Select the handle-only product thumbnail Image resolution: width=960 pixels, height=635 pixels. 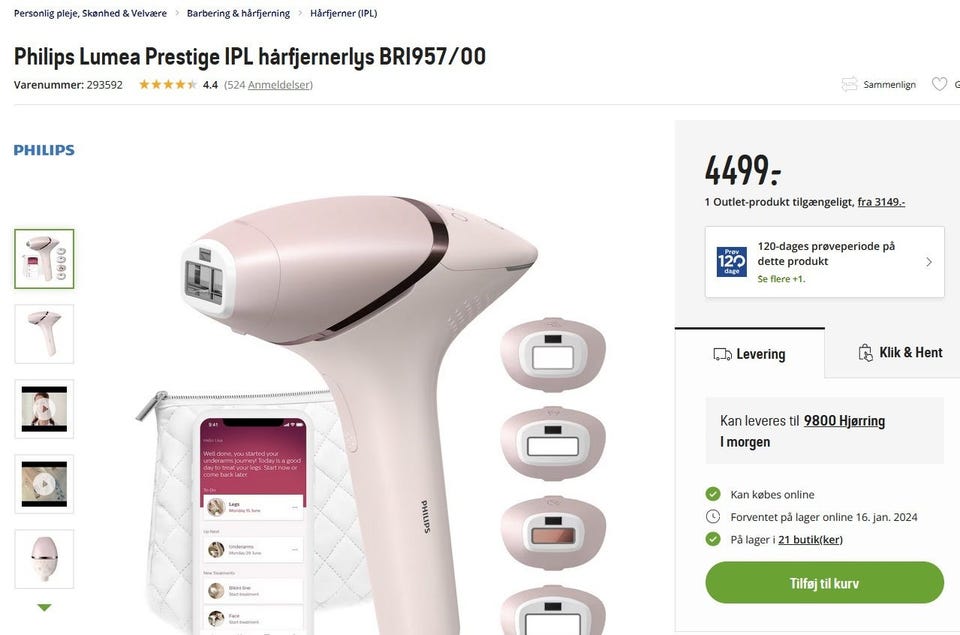[x=44, y=334]
